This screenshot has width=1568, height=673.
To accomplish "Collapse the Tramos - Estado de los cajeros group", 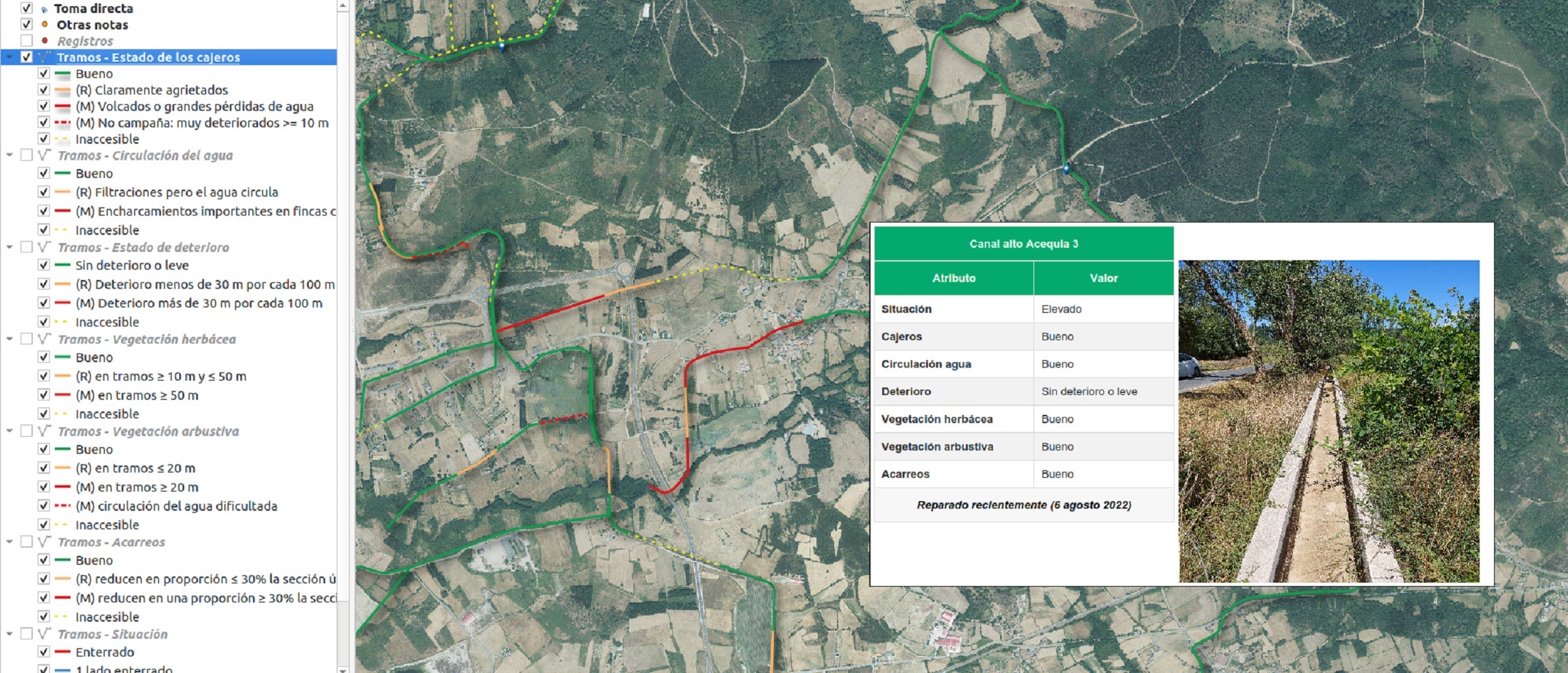I will pyautogui.click(x=10, y=58).
